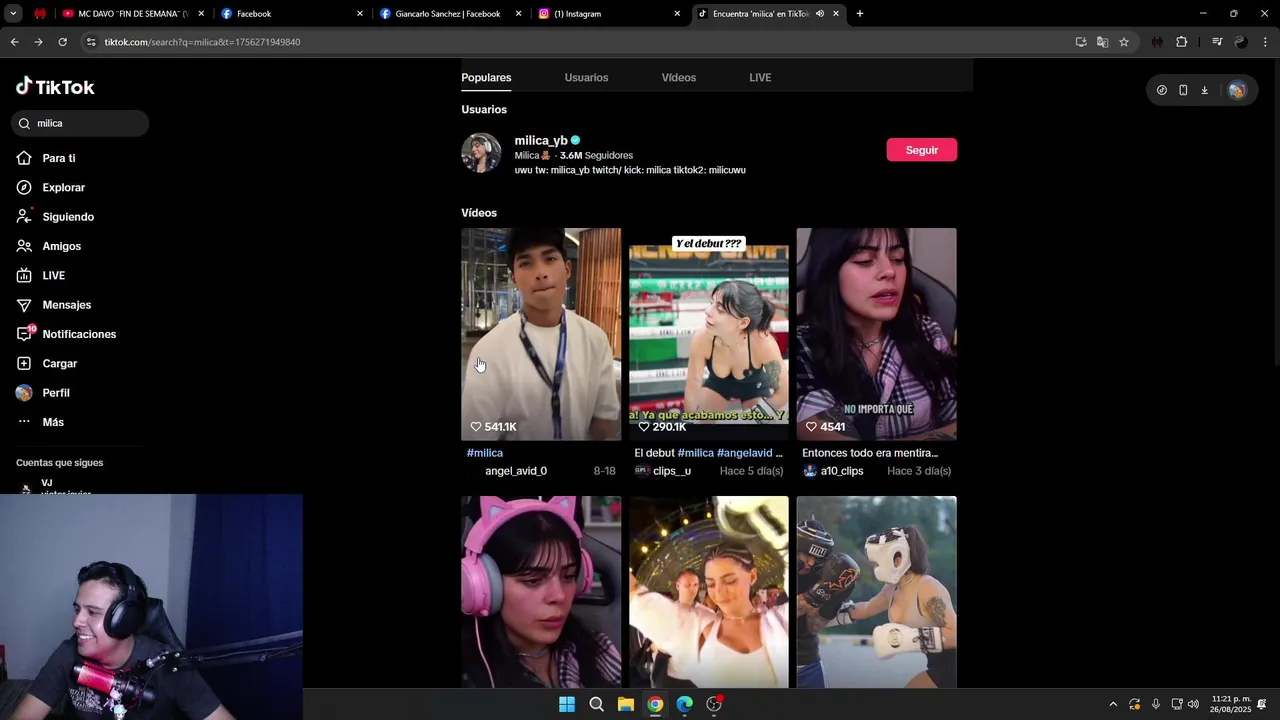Viewport: 1280px width, 720px height.
Task: Open the Explorar page
Action: tap(63, 187)
